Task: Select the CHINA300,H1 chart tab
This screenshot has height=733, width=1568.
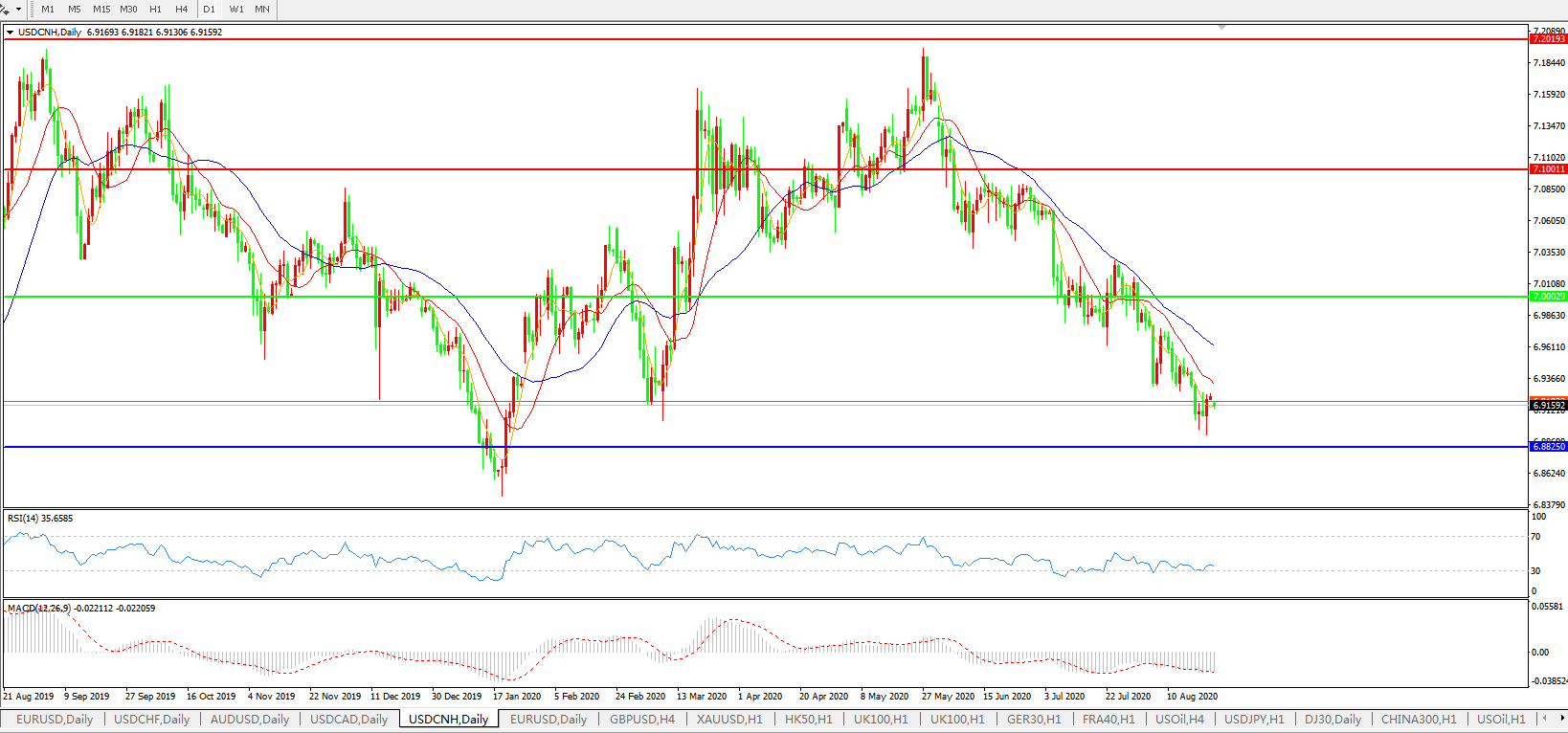Action: (1419, 720)
